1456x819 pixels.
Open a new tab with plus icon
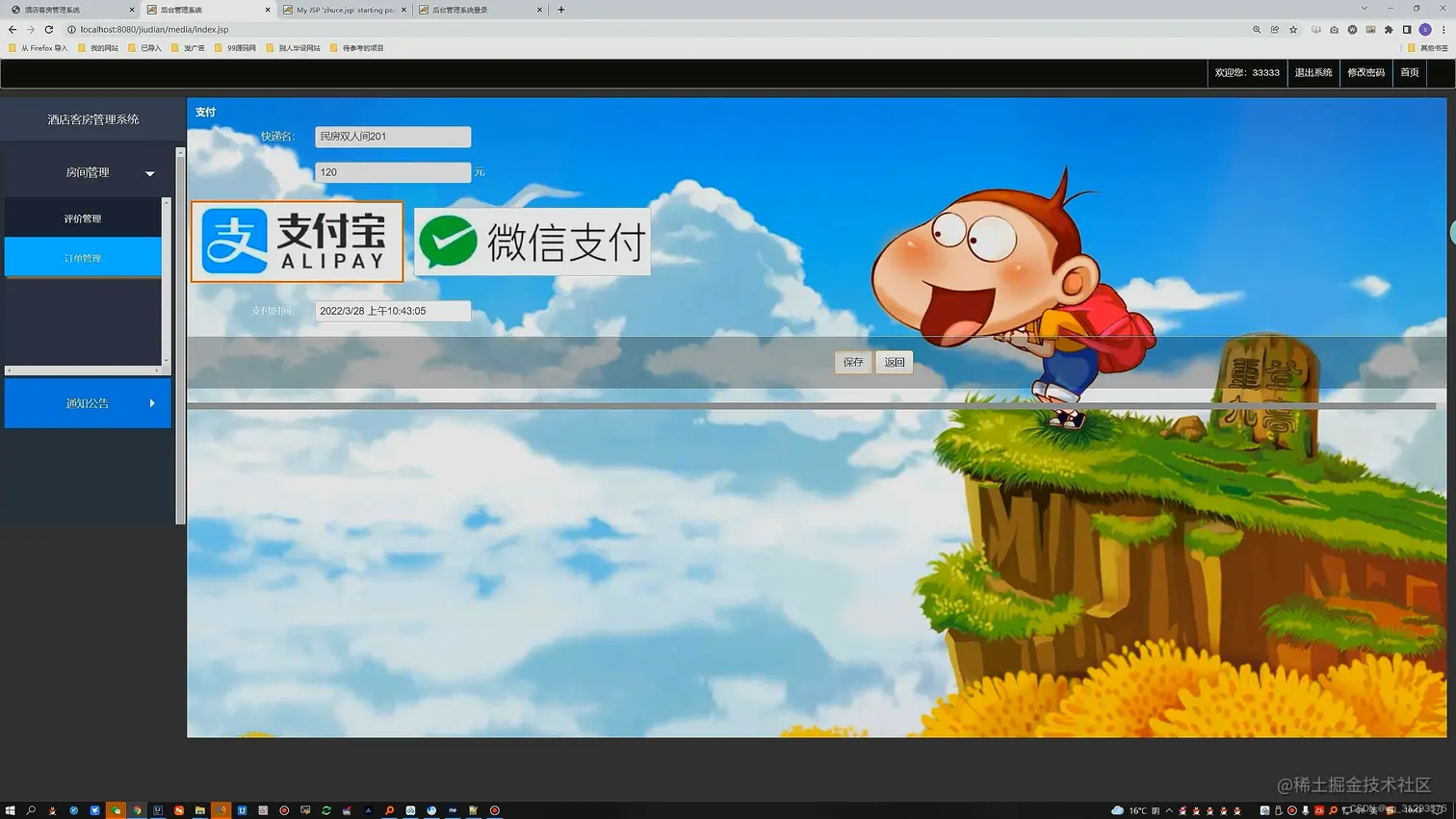[x=561, y=10]
